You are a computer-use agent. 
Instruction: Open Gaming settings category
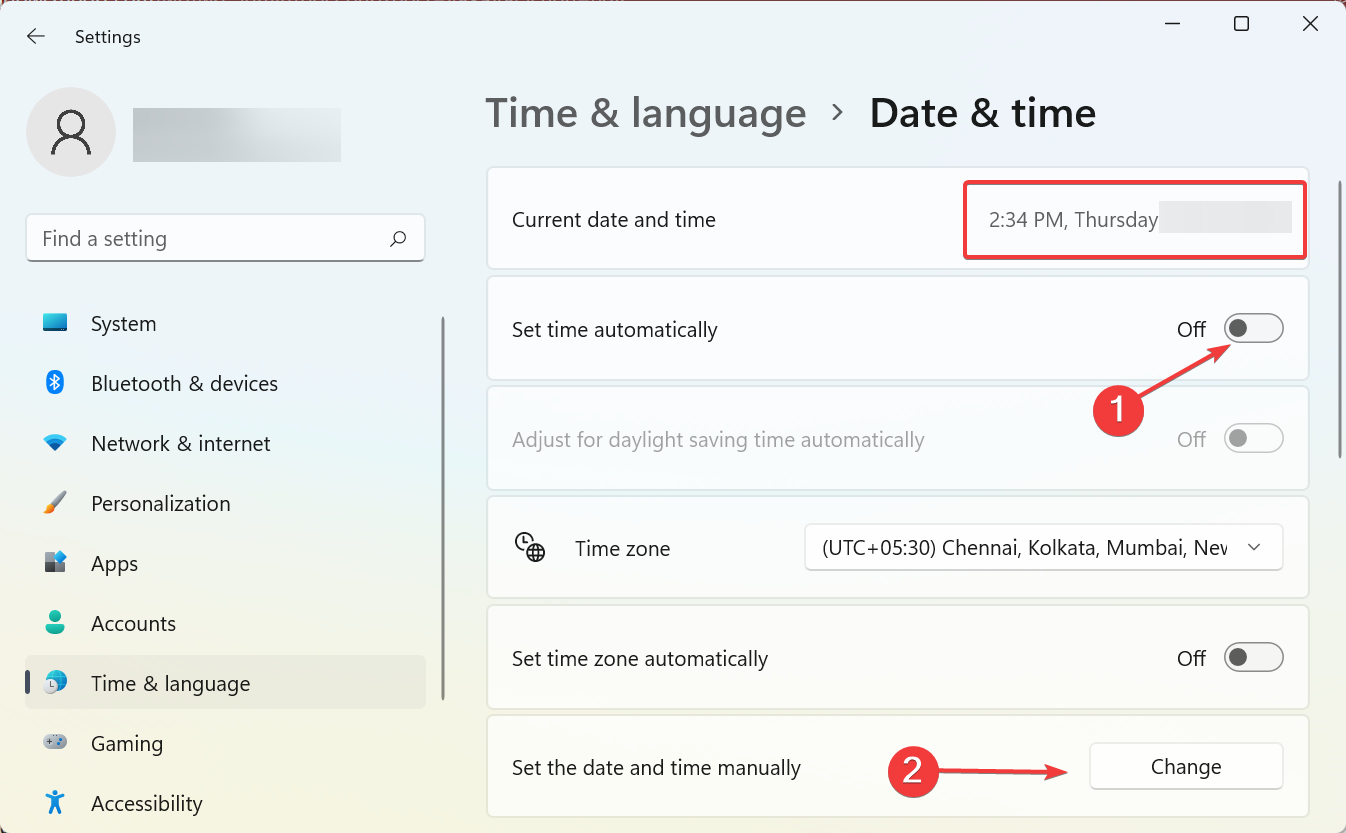tap(225, 743)
